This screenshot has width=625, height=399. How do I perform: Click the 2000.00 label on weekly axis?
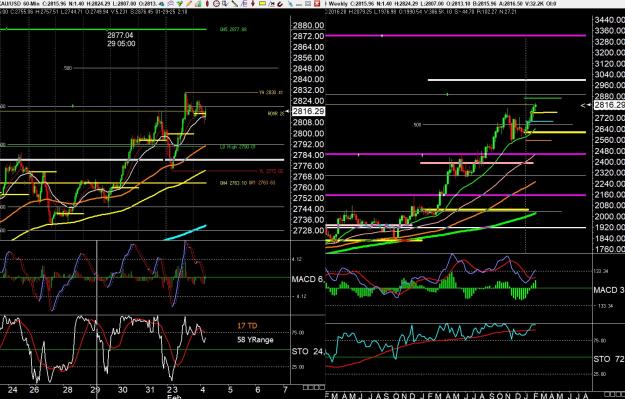(609, 216)
